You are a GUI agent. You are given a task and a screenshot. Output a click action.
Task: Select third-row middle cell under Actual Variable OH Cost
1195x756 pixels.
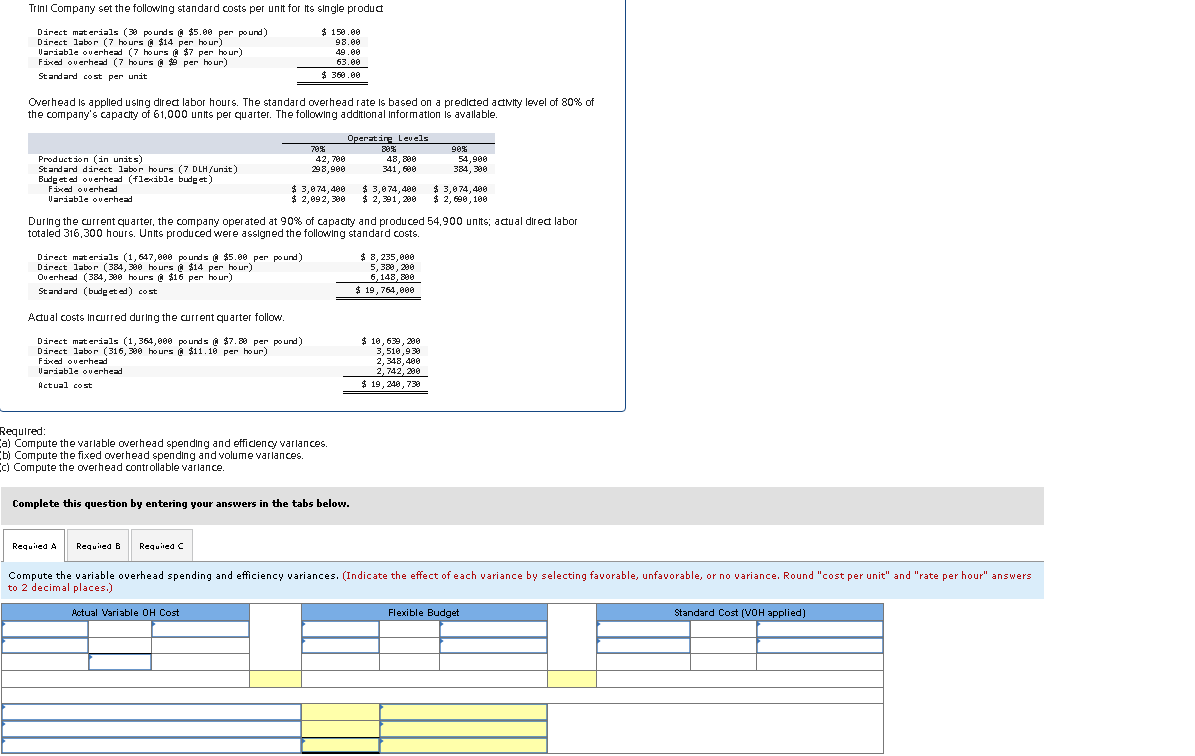[x=120, y=662]
